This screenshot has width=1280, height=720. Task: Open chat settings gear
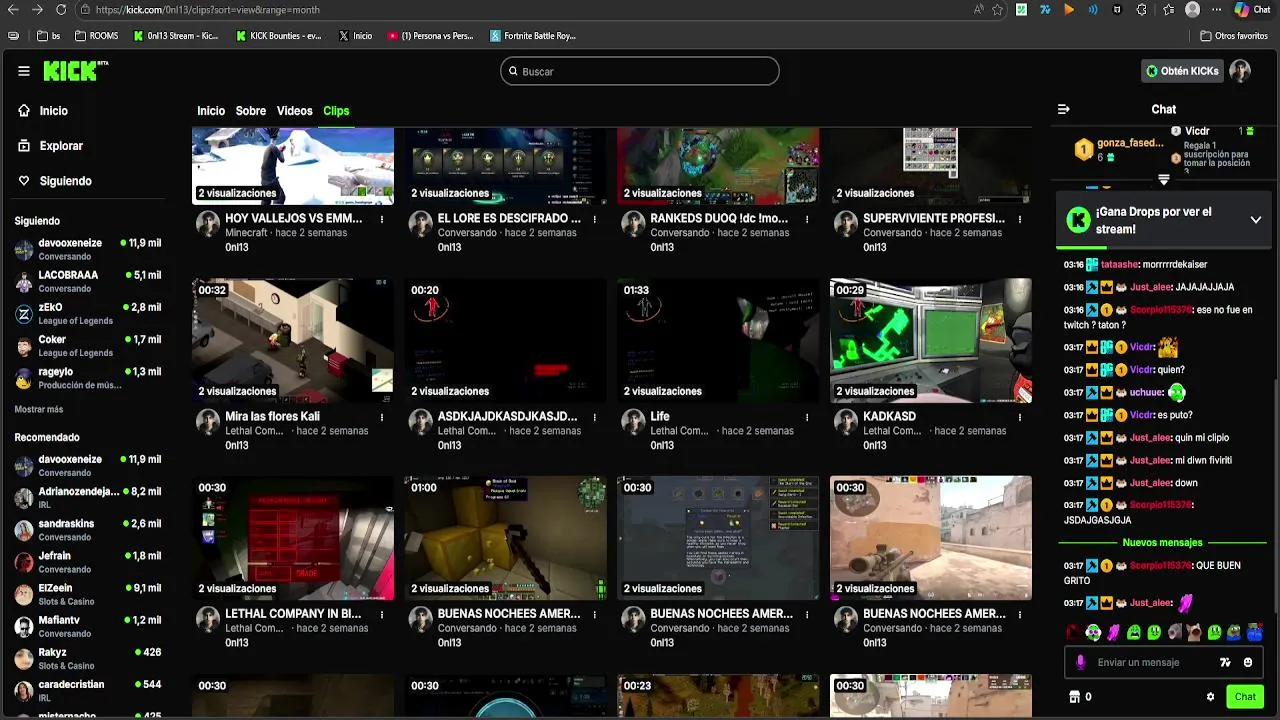point(1210,697)
